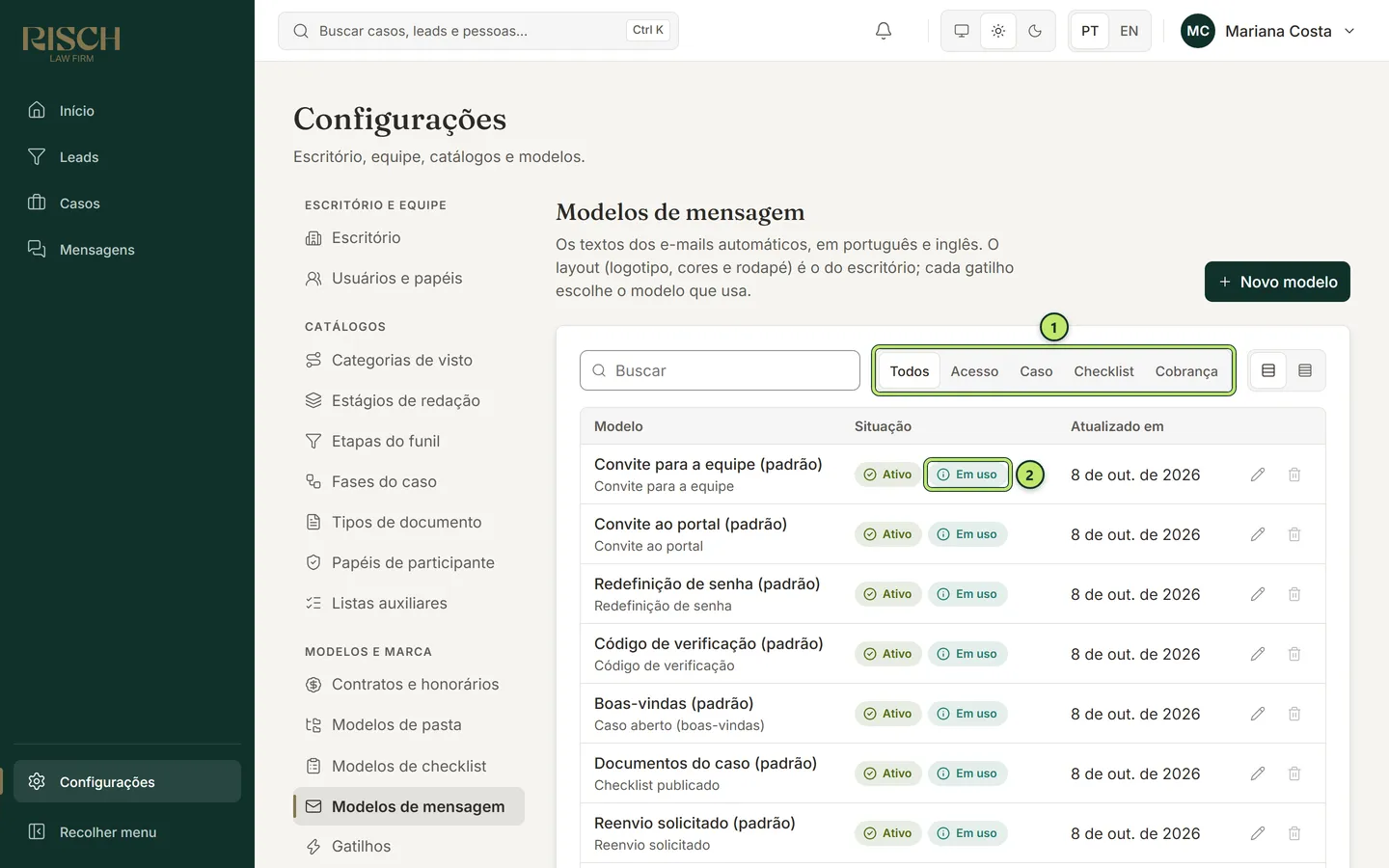This screenshot has height=868, width=1389.
Task: Delete the Código de verificação model
Action: (x=1294, y=654)
